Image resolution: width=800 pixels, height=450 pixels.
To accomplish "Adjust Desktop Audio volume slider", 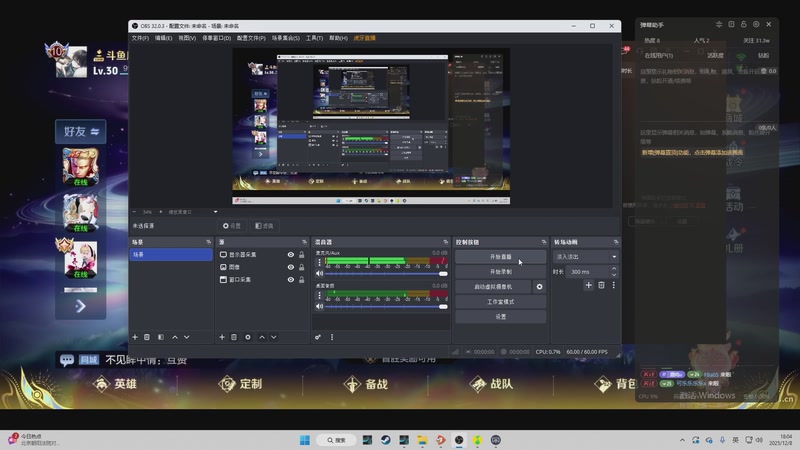I will 386,307.
